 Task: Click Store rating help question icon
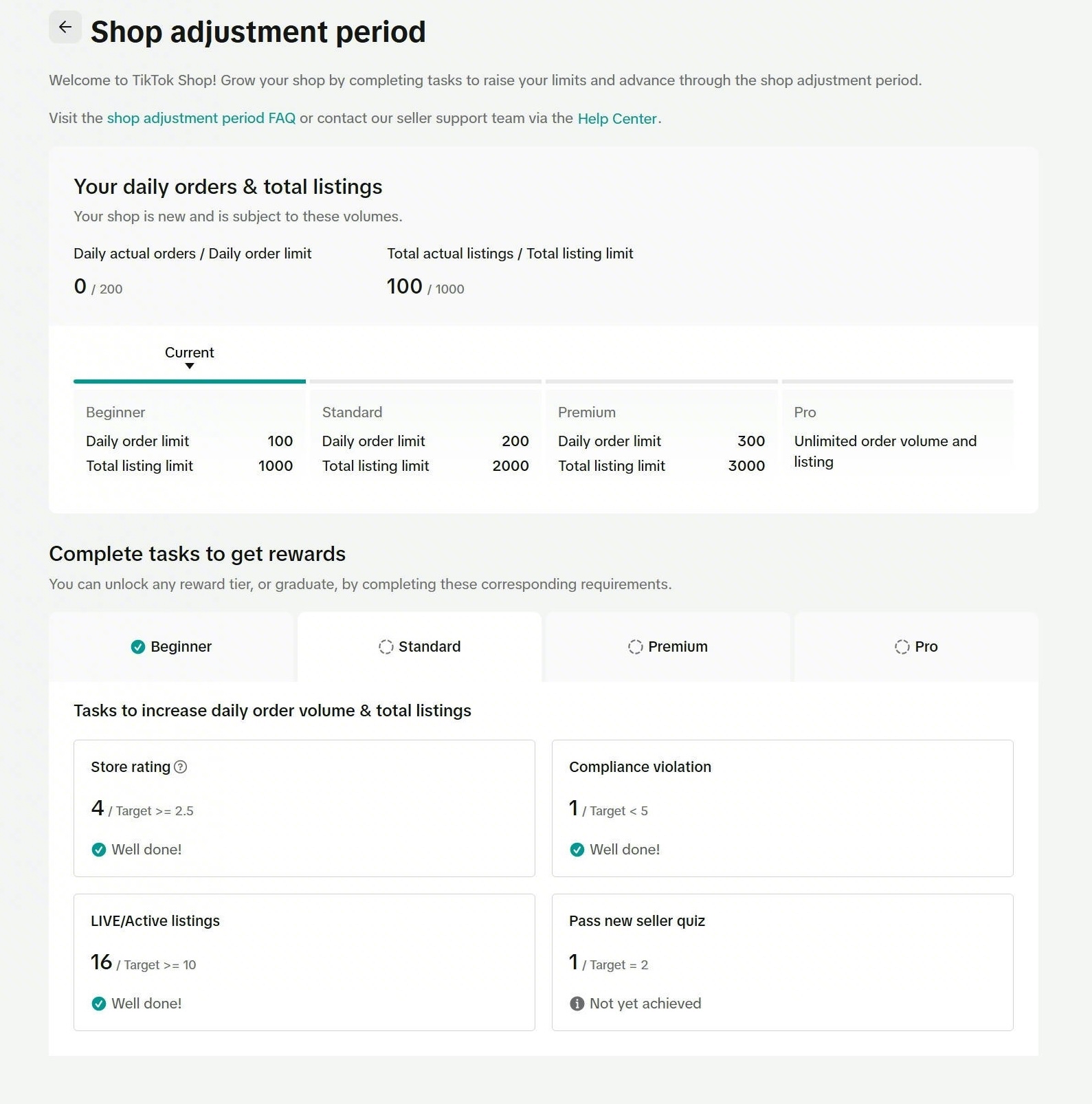pos(181,767)
